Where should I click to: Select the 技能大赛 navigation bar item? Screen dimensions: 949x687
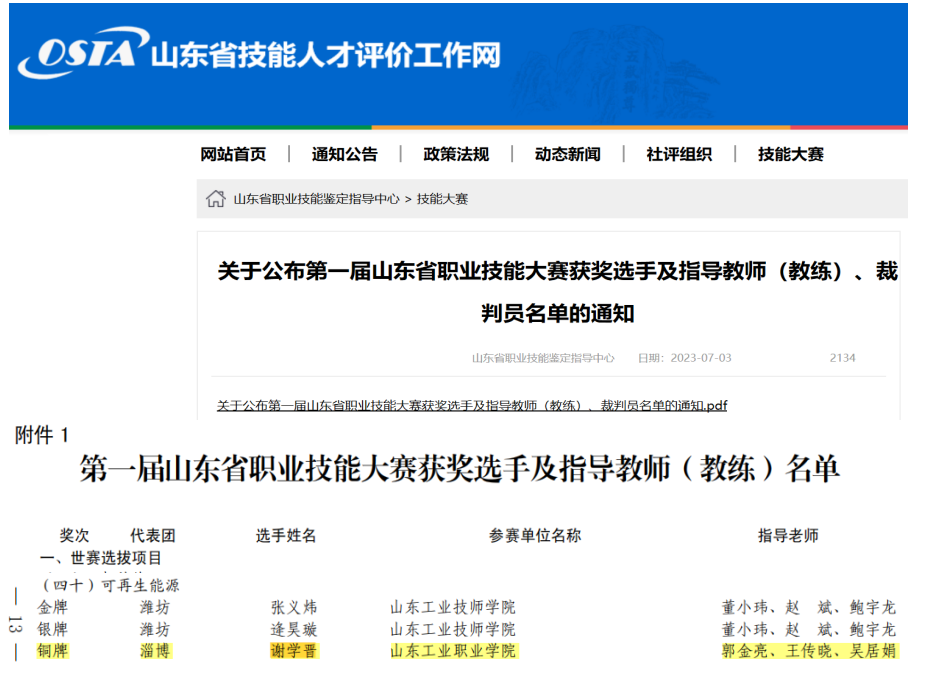coord(790,154)
